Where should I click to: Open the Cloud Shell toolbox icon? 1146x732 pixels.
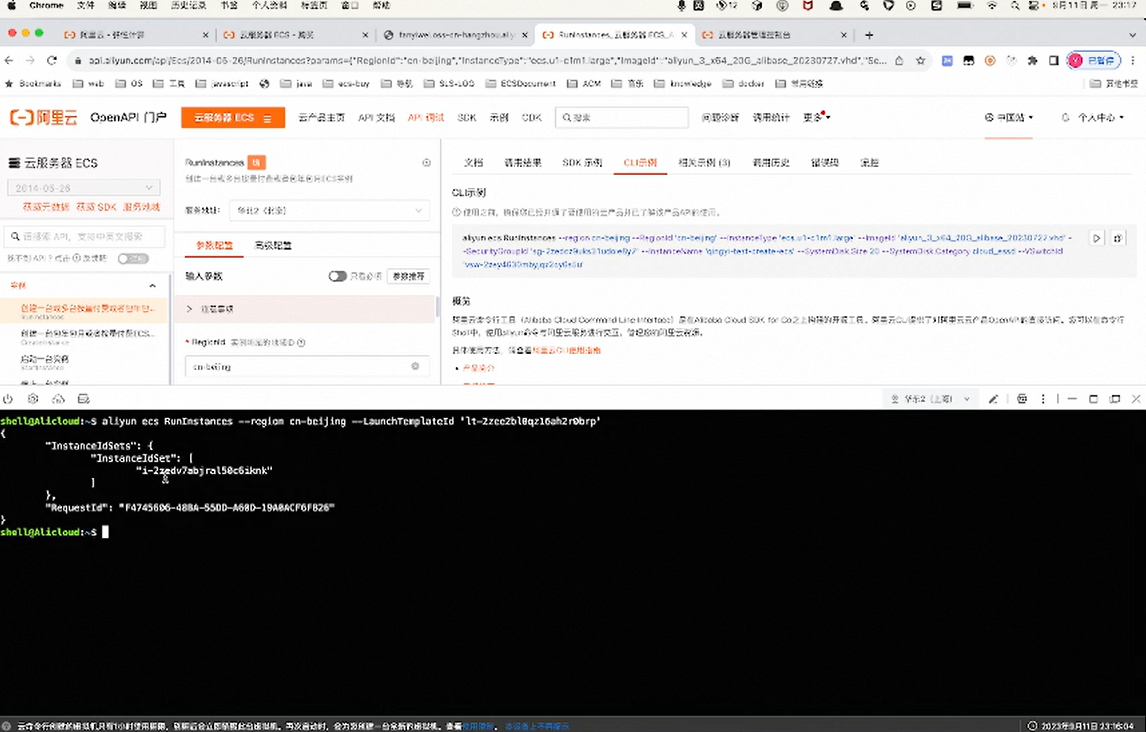(1022, 399)
